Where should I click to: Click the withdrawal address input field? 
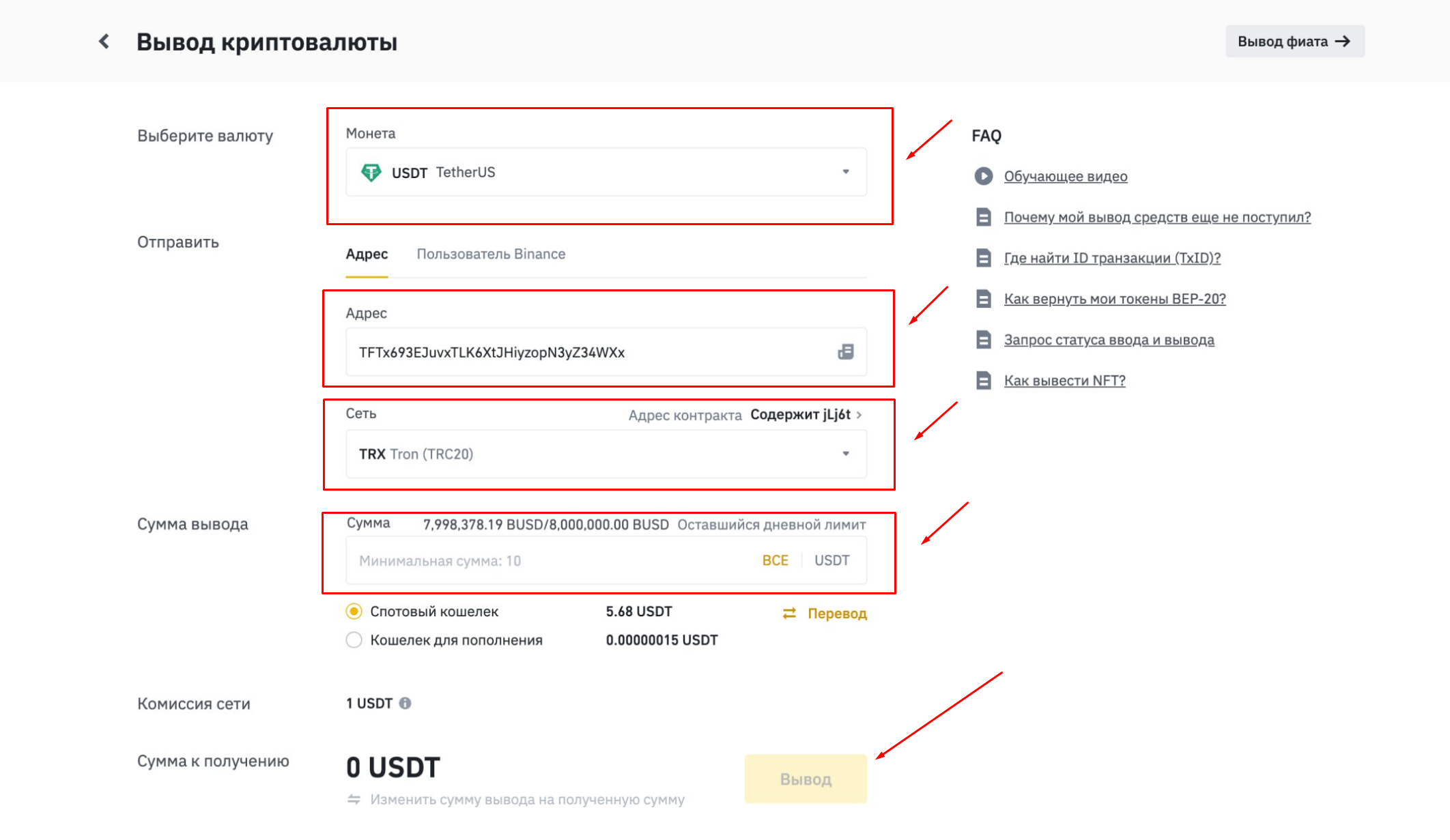tap(606, 352)
